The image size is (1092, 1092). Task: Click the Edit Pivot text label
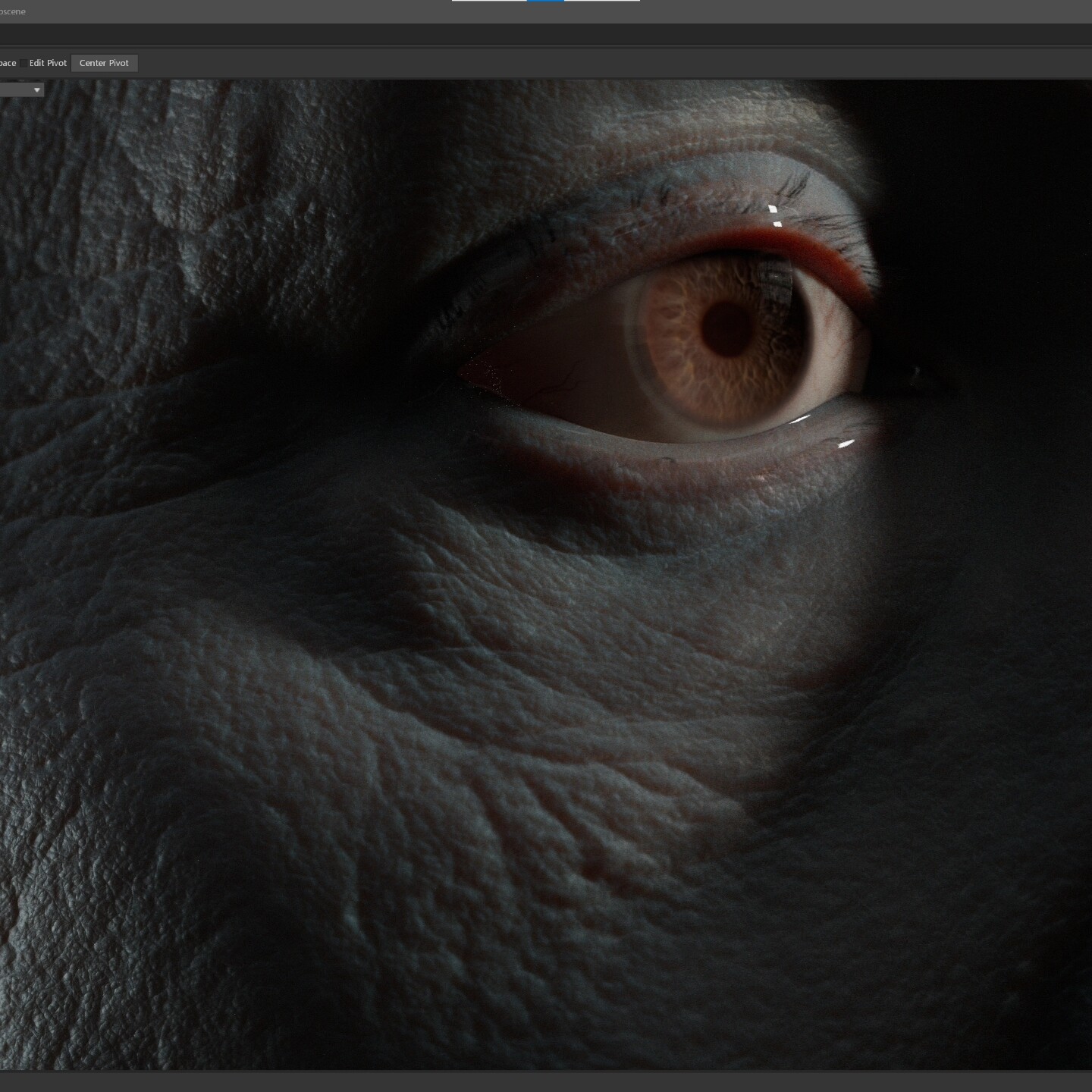coord(48,63)
